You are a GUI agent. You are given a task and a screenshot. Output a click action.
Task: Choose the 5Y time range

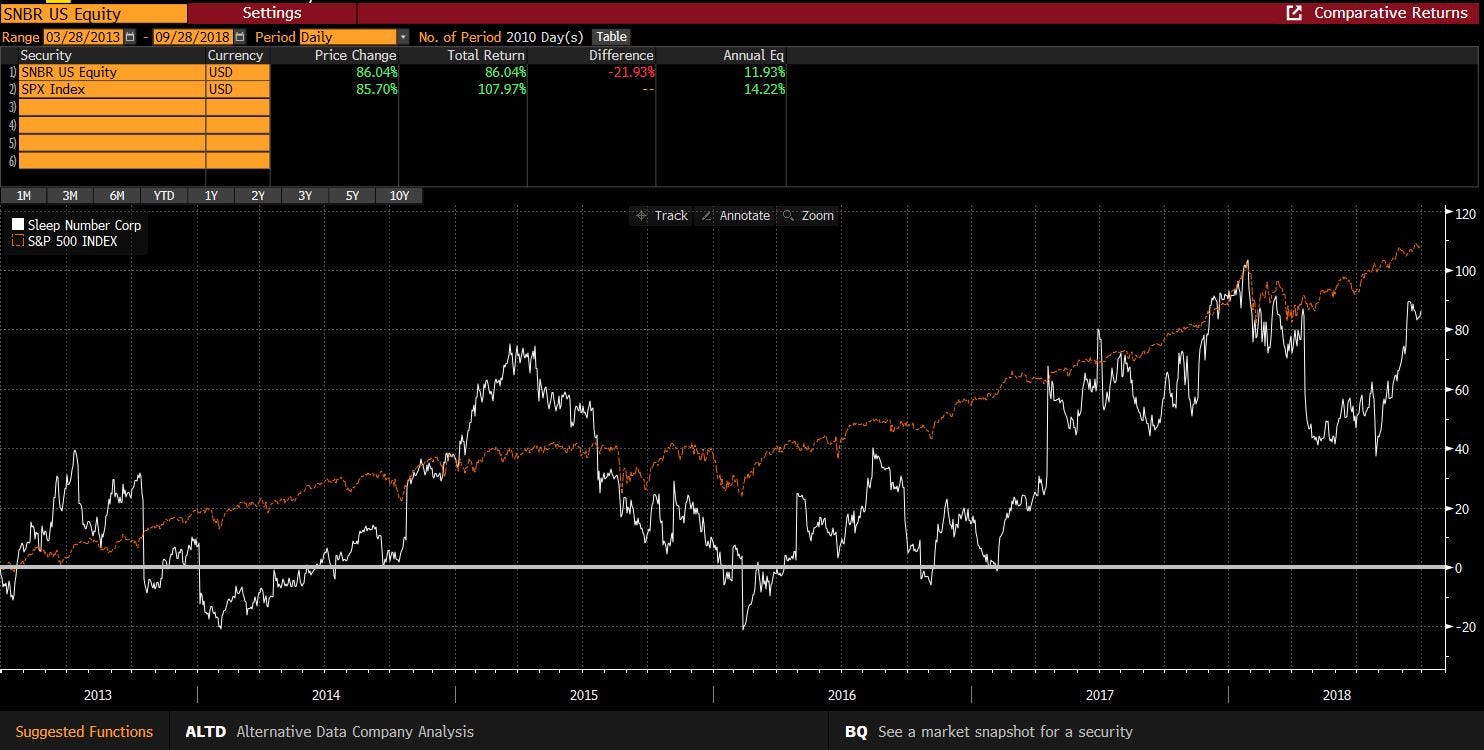pyautogui.click(x=352, y=196)
